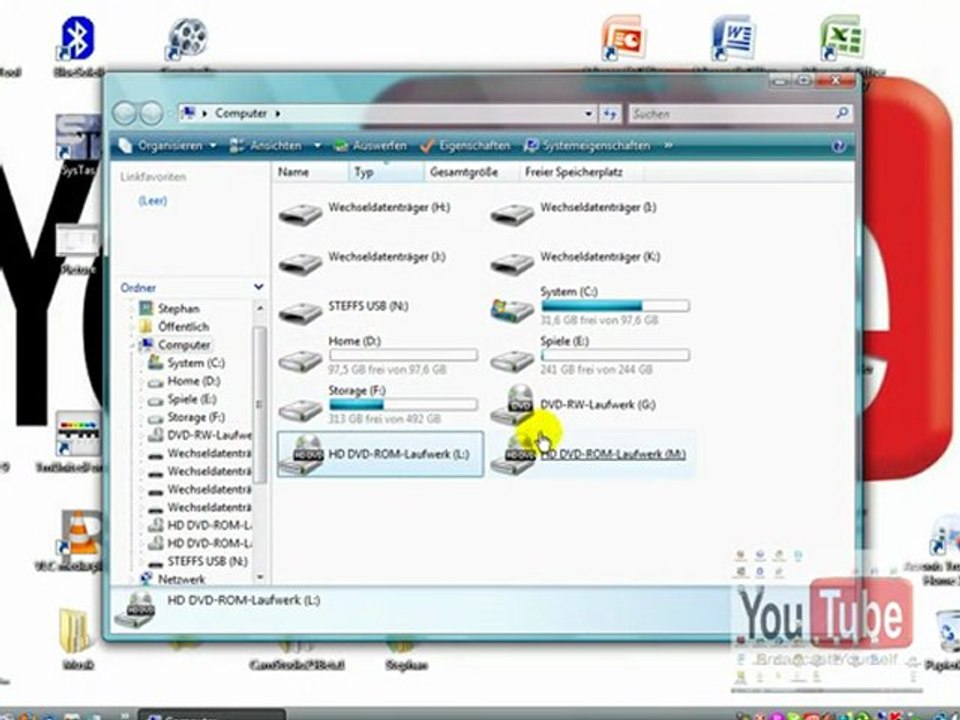
Task: Click the refresh button beside address bar
Action: pyautogui.click(x=610, y=113)
